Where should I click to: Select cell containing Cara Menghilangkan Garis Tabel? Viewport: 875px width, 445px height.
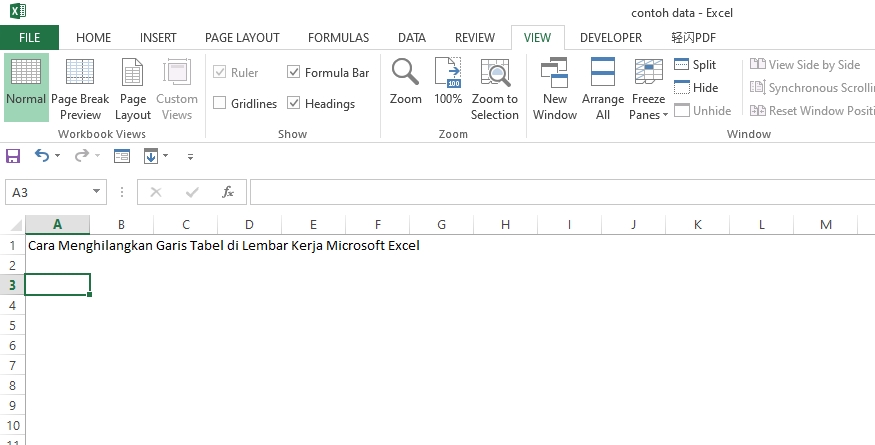57,246
